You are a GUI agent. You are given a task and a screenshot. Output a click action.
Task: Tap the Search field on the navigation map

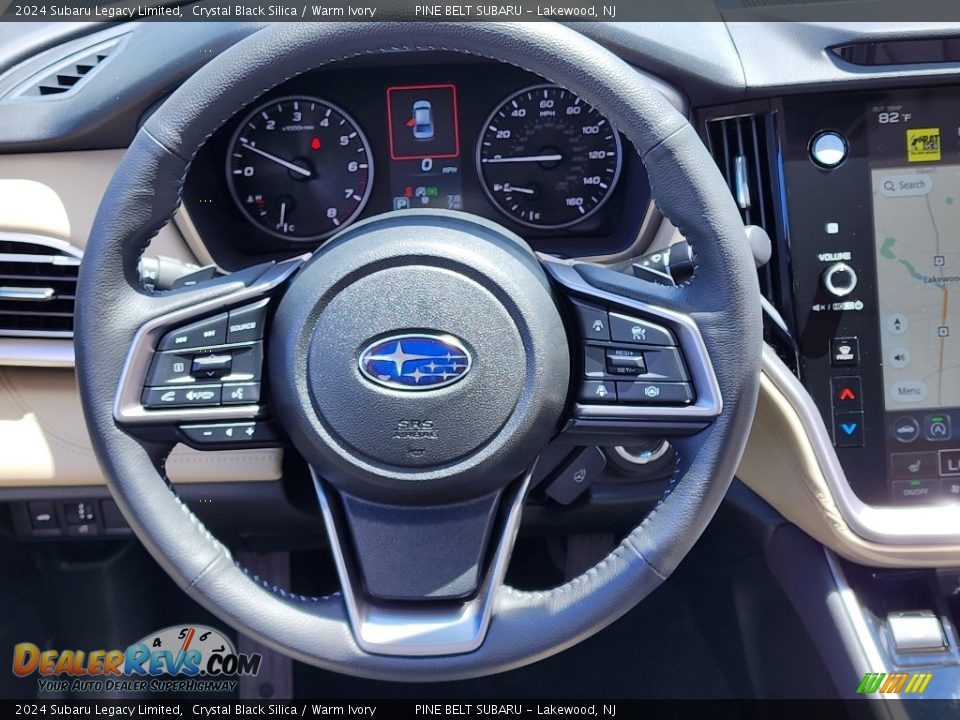point(907,185)
